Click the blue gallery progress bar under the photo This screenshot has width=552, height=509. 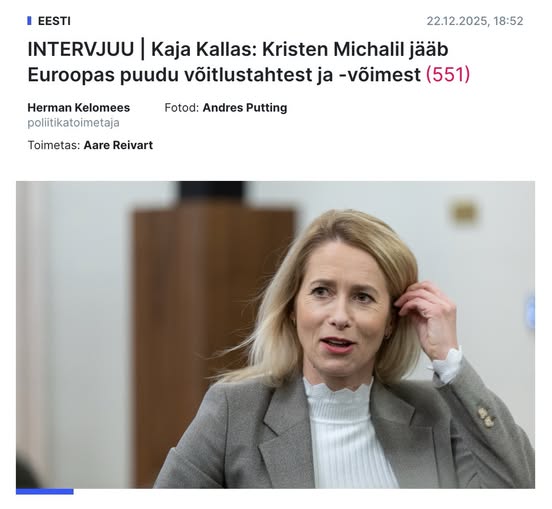pyautogui.click(x=45, y=491)
